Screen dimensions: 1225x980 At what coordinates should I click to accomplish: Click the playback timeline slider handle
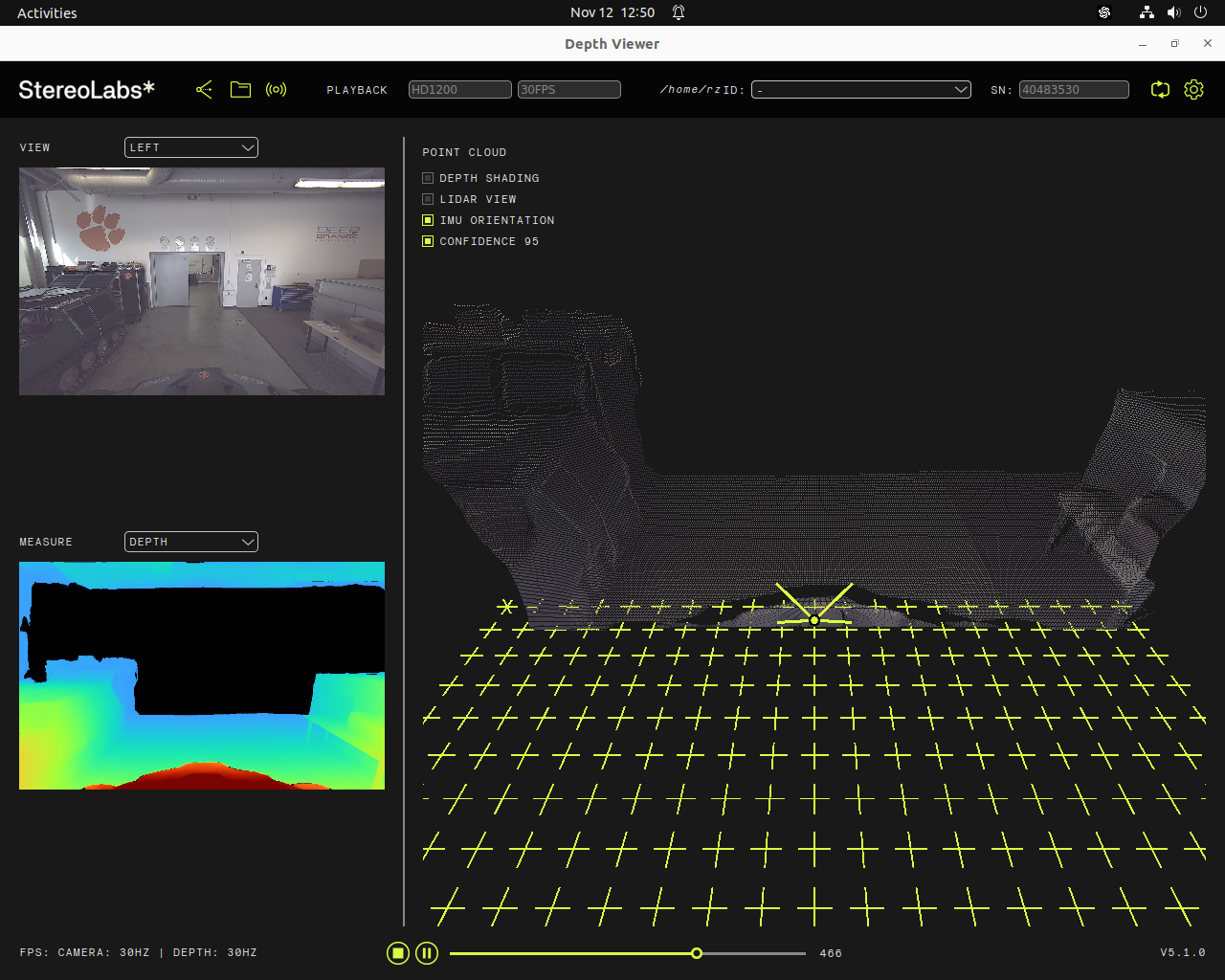point(697,953)
